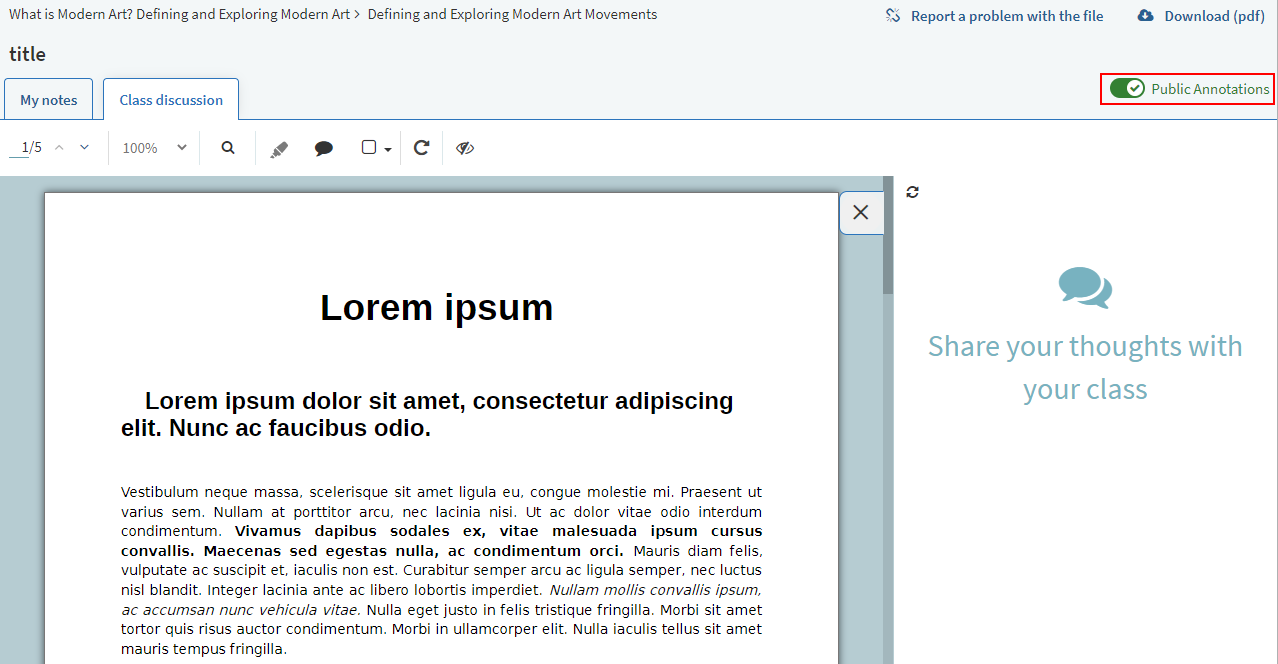Screen dimensions: 1278x664
Task: Click 'Report a problem with the file' link
Action: [x=1007, y=16]
